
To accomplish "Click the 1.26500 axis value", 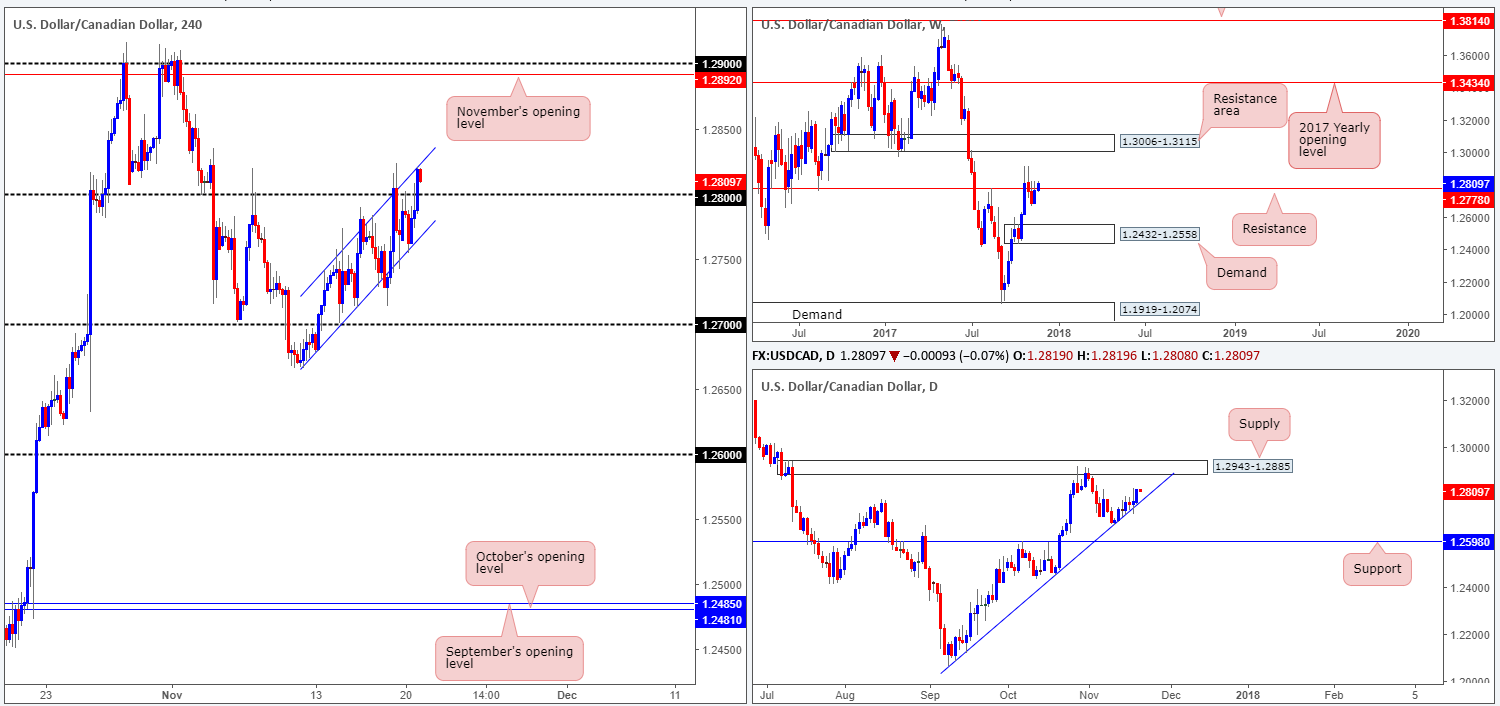I will (x=721, y=390).
